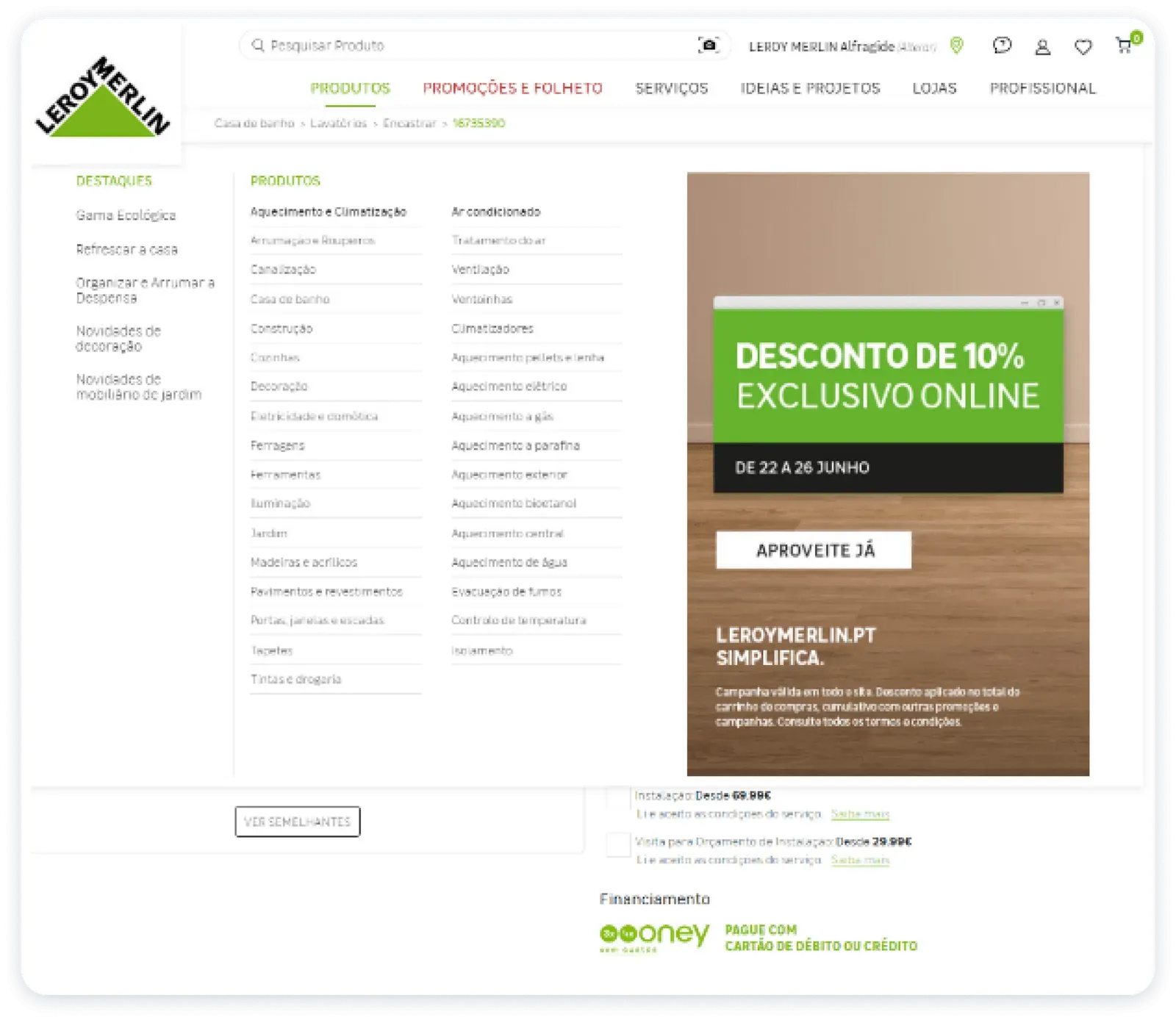Select Tapetes category
Screen dimensions: 1176x1020
click(271, 650)
